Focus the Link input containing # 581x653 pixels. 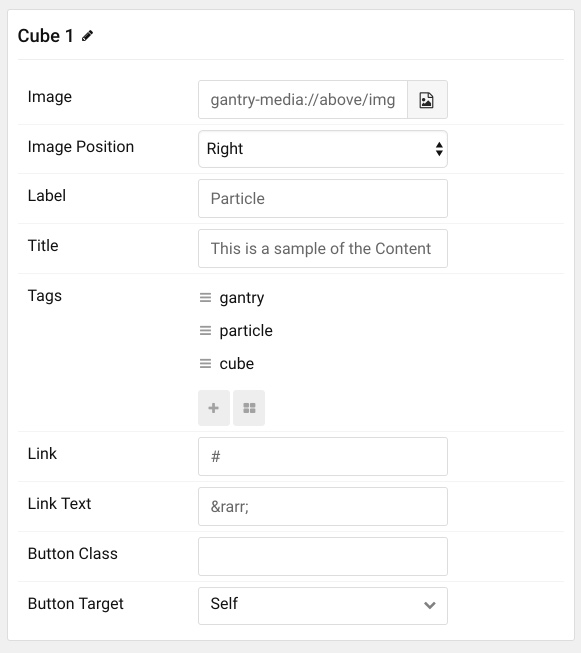pos(323,456)
